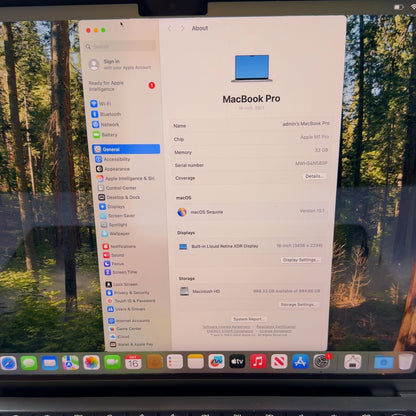
Task: Open News from the Dock
Action: [x=279, y=361]
